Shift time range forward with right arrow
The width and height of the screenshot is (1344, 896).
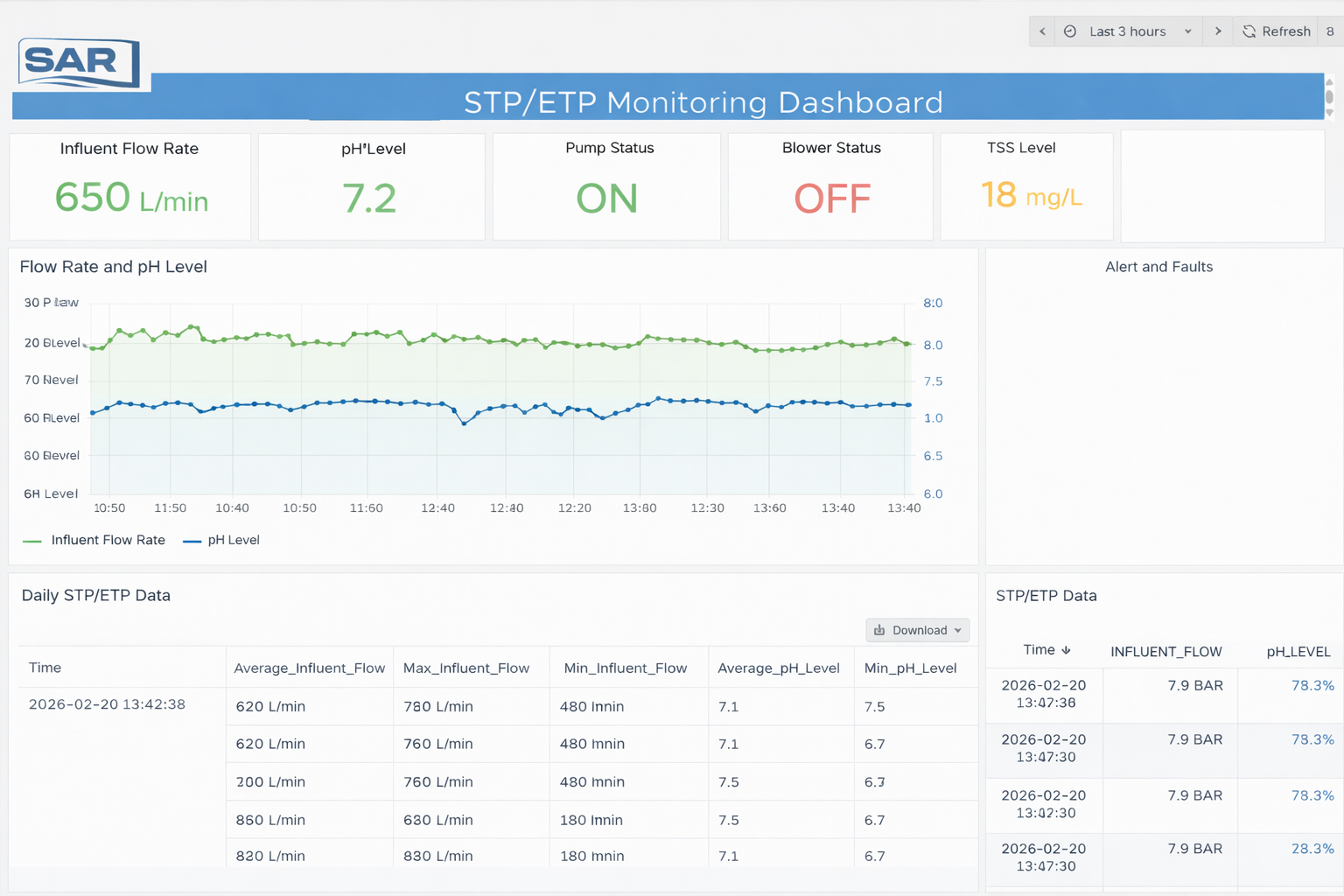1217,31
